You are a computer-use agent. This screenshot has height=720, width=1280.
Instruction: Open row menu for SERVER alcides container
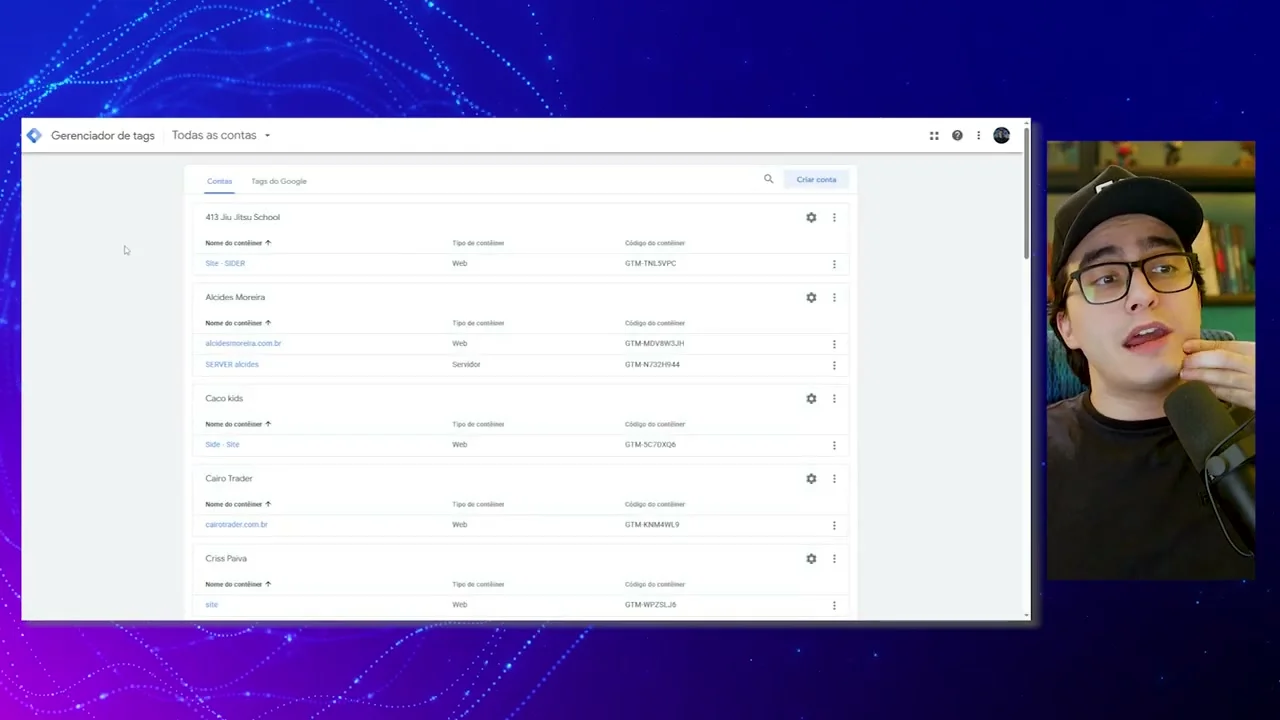point(834,365)
